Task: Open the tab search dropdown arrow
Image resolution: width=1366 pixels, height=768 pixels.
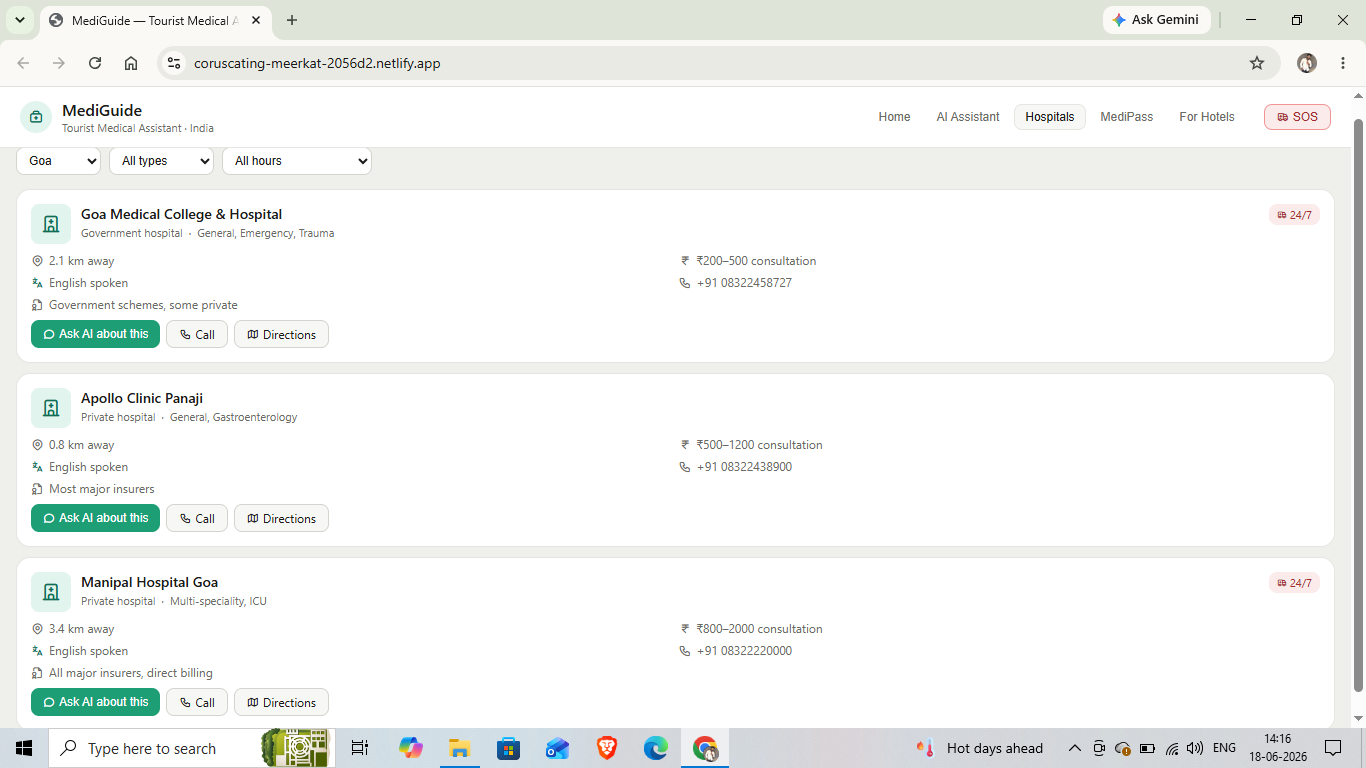Action: 19,20
